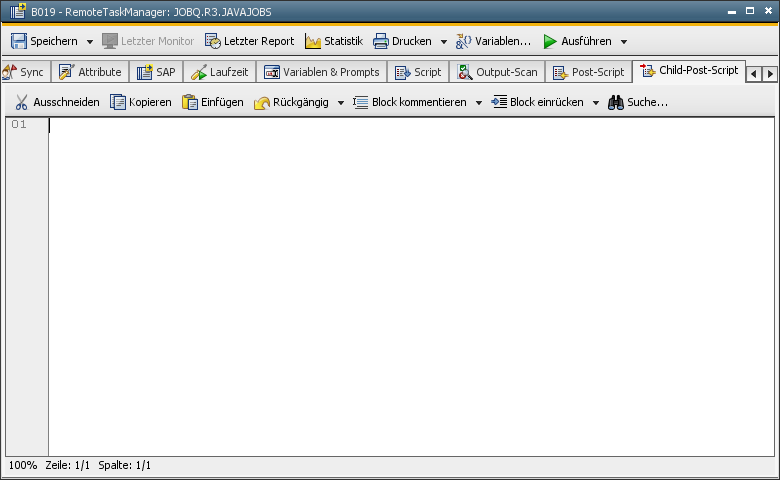
Task: Click line number 01 in gutter
Action: (19, 124)
